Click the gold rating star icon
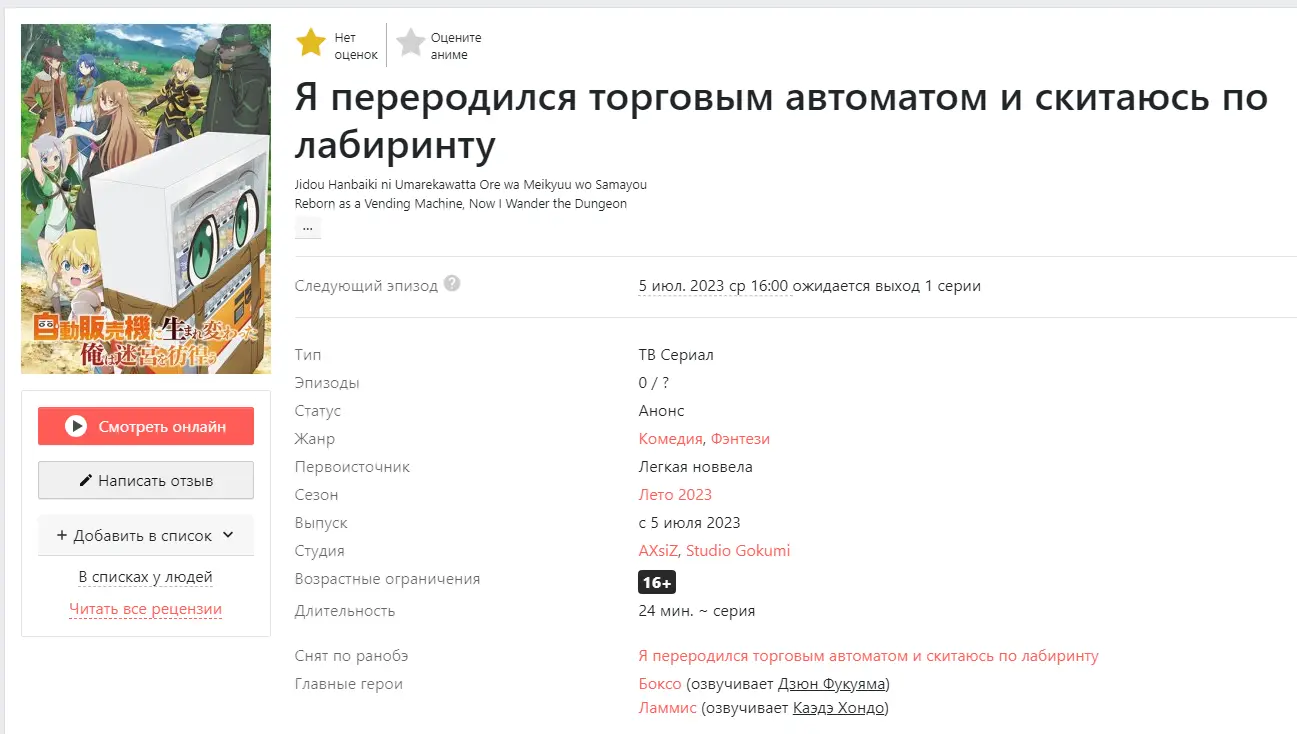This screenshot has height=734, width=1297. coord(311,42)
